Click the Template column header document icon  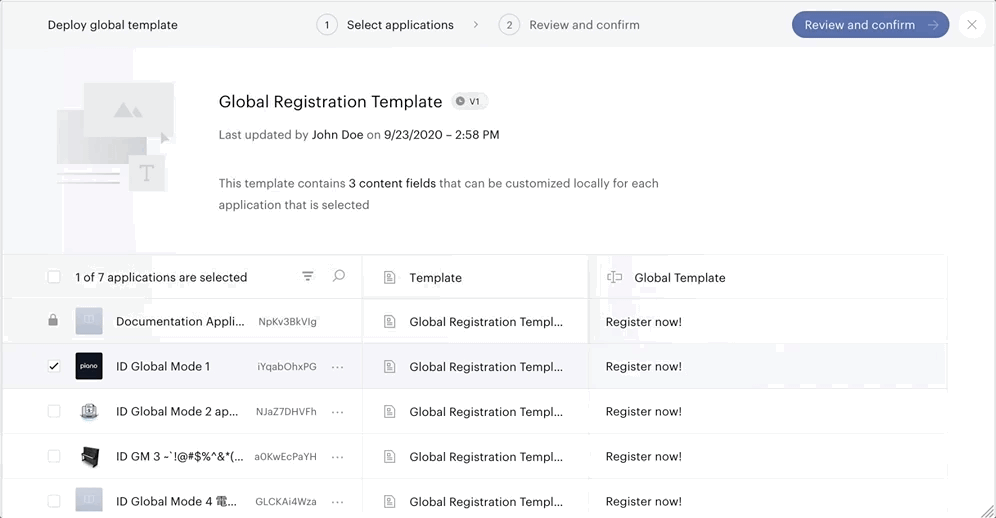pyautogui.click(x=389, y=278)
